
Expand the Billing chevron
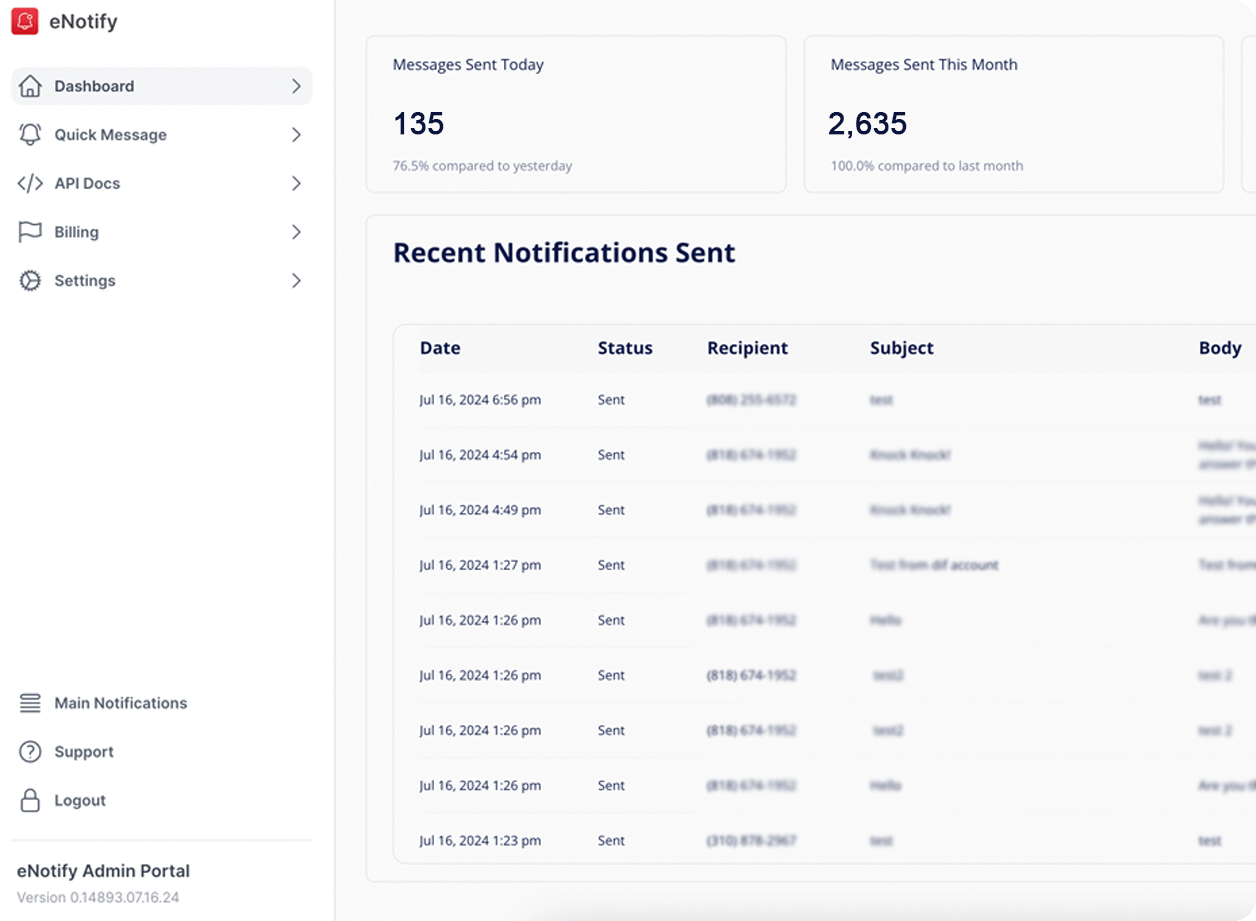click(296, 231)
